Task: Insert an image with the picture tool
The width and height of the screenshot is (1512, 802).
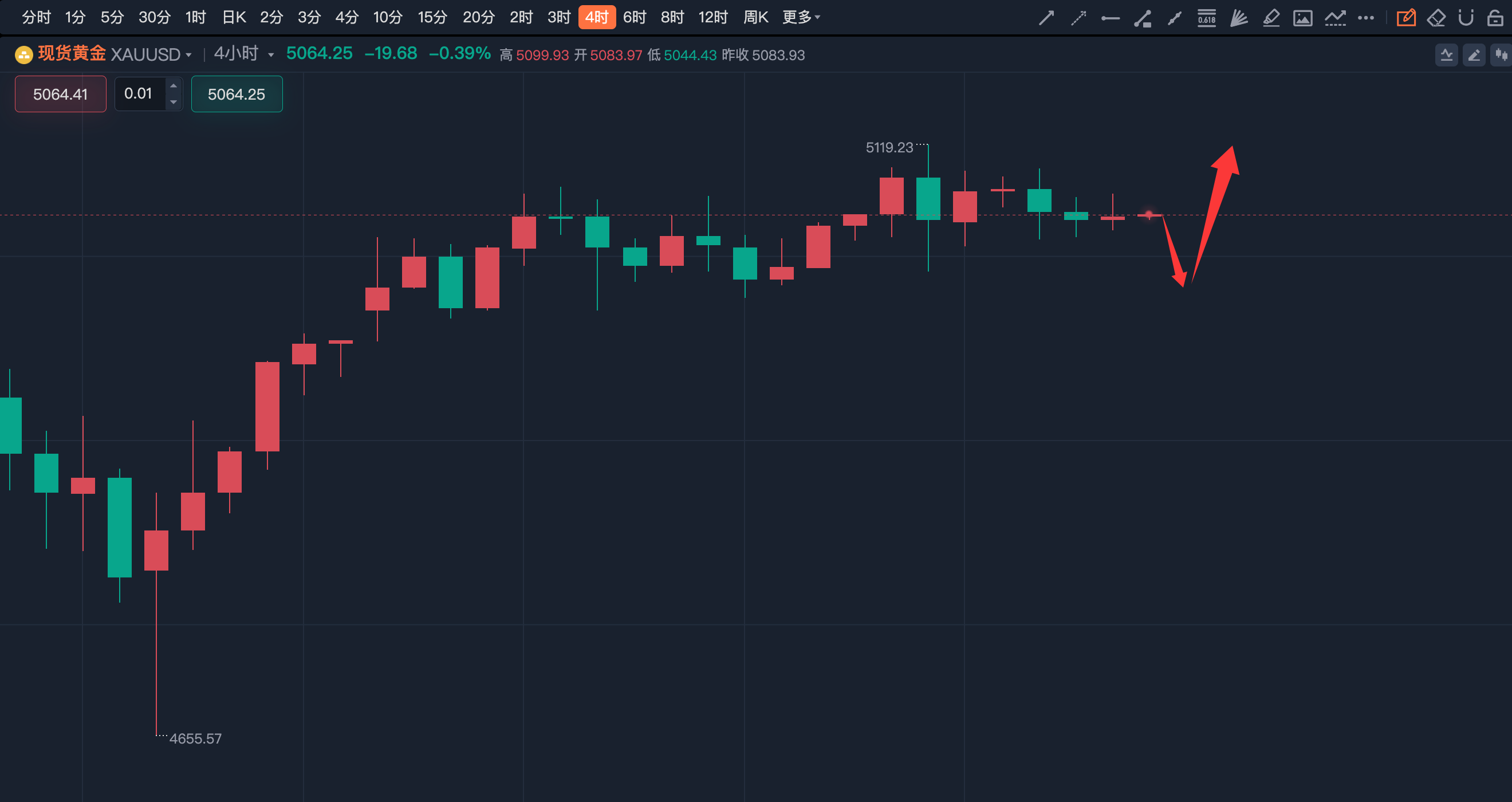Action: pyautogui.click(x=1302, y=18)
